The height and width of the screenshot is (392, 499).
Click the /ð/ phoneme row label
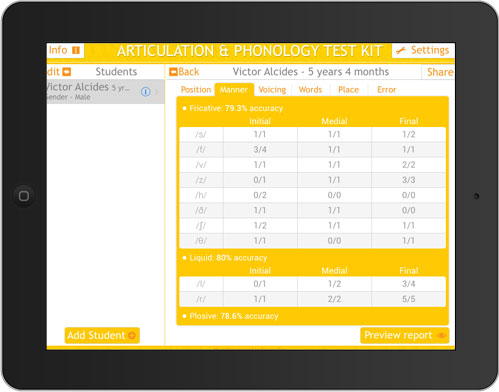(x=201, y=211)
